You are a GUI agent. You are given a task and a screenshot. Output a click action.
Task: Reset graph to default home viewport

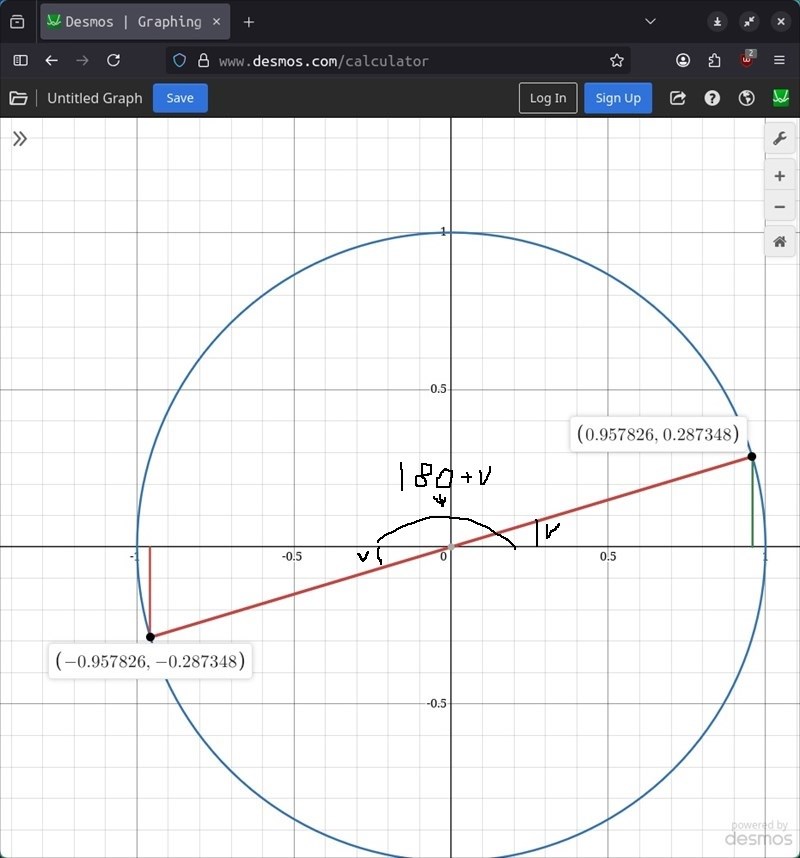click(780, 242)
